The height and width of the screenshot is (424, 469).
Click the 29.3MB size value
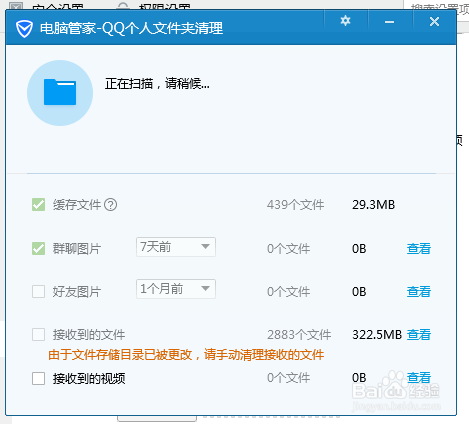373,205
